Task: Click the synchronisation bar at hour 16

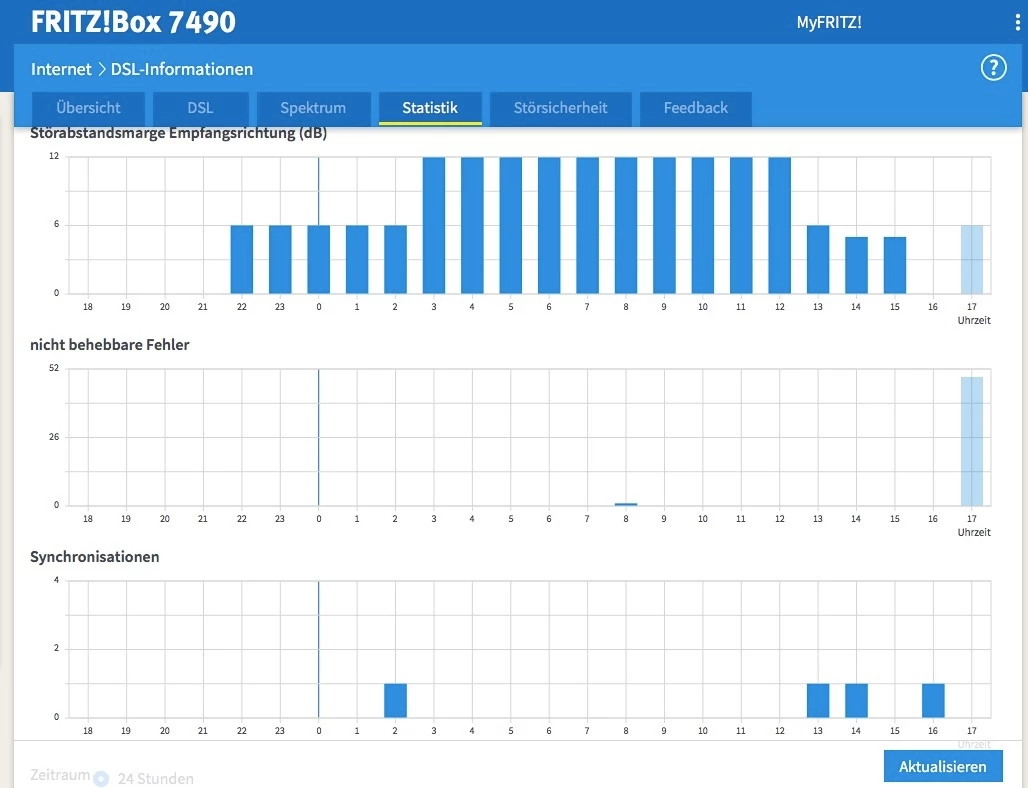Action: pyautogui.click(x=933, y=700)
